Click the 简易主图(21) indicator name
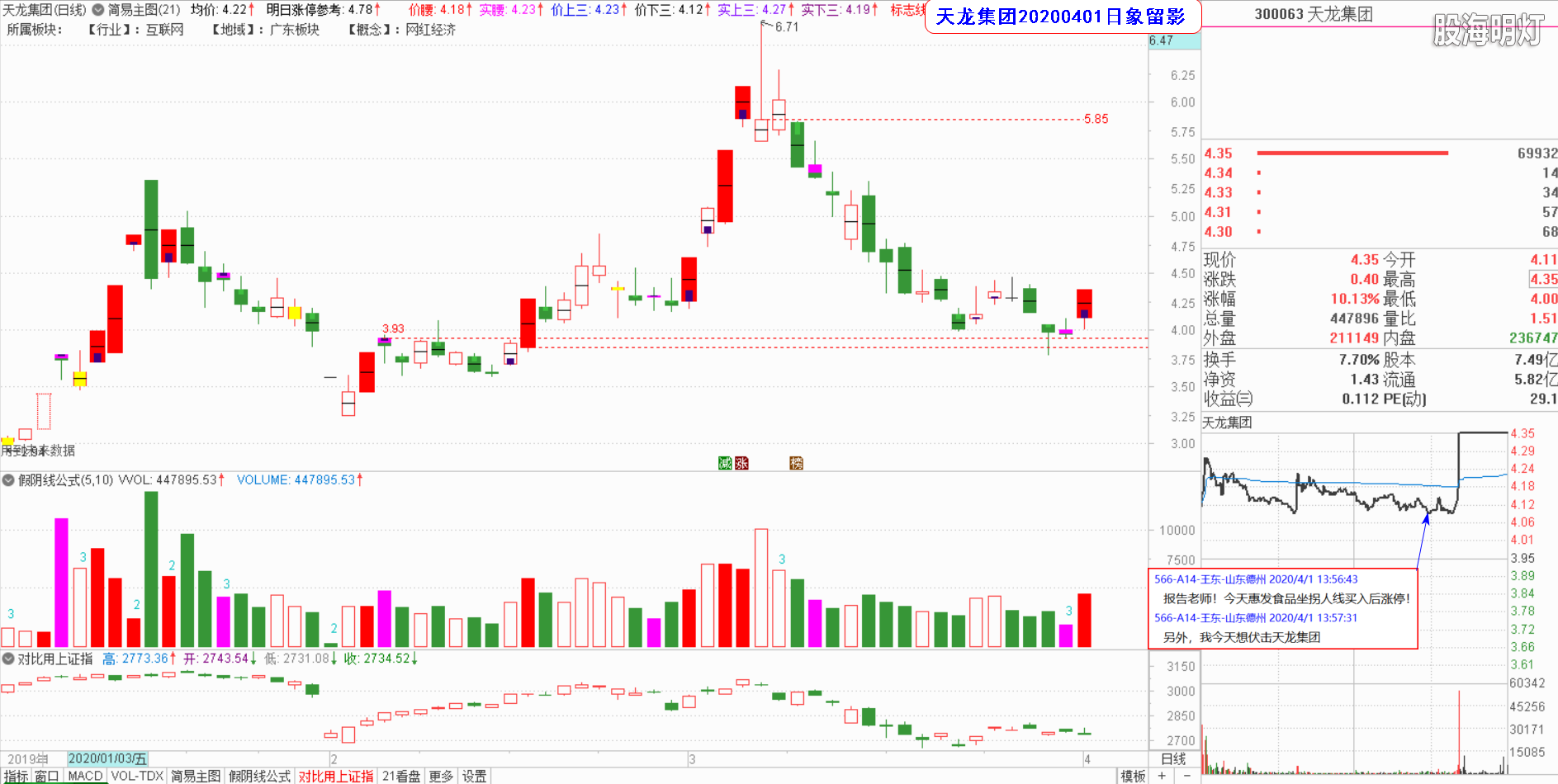This screenshot has height=784, width=1558. 144,10
